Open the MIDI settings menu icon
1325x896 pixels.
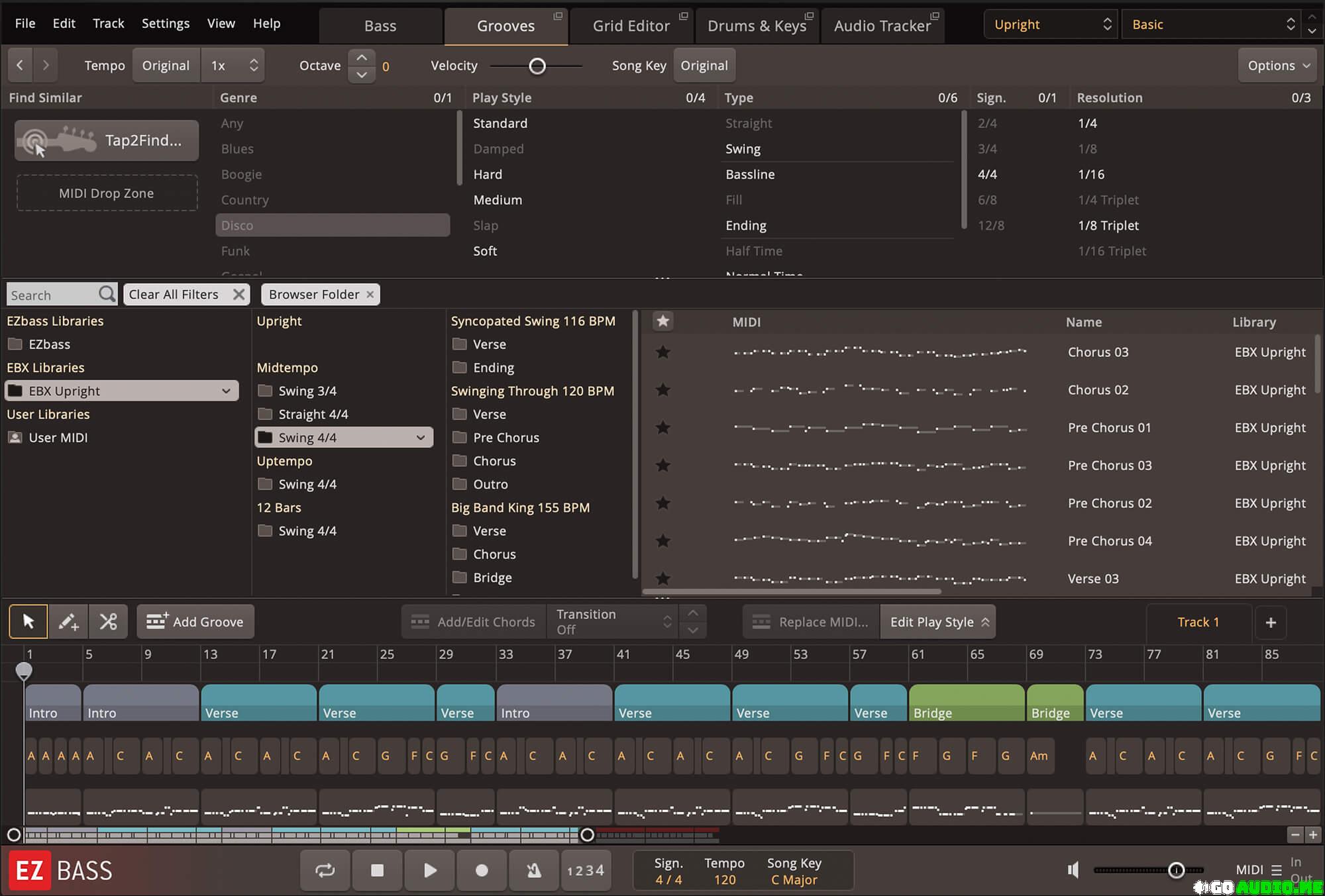1277,870
